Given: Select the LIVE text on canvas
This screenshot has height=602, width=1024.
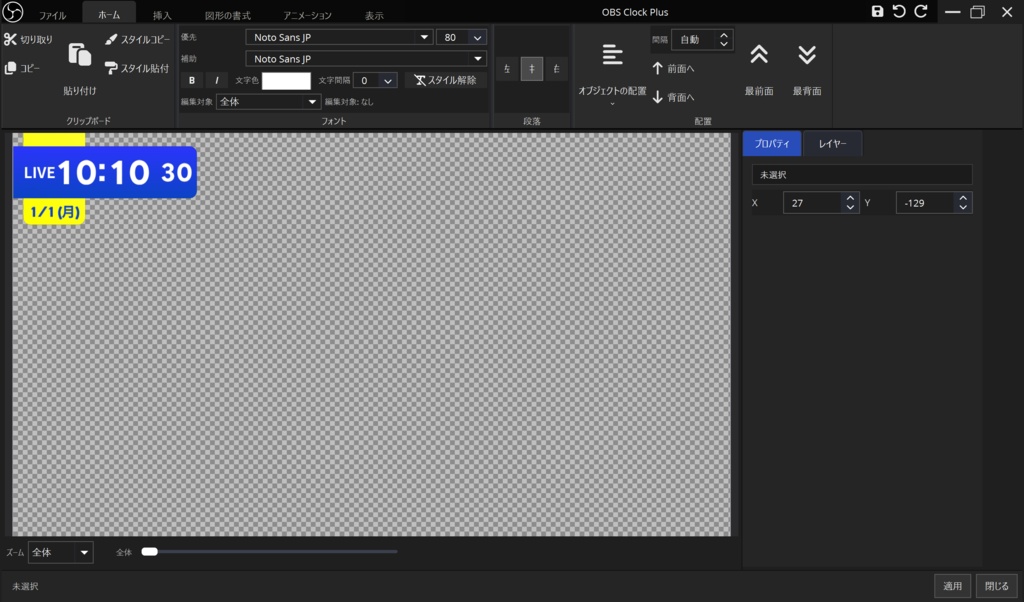Looking at the screenshot, I should tap(39, 173).
